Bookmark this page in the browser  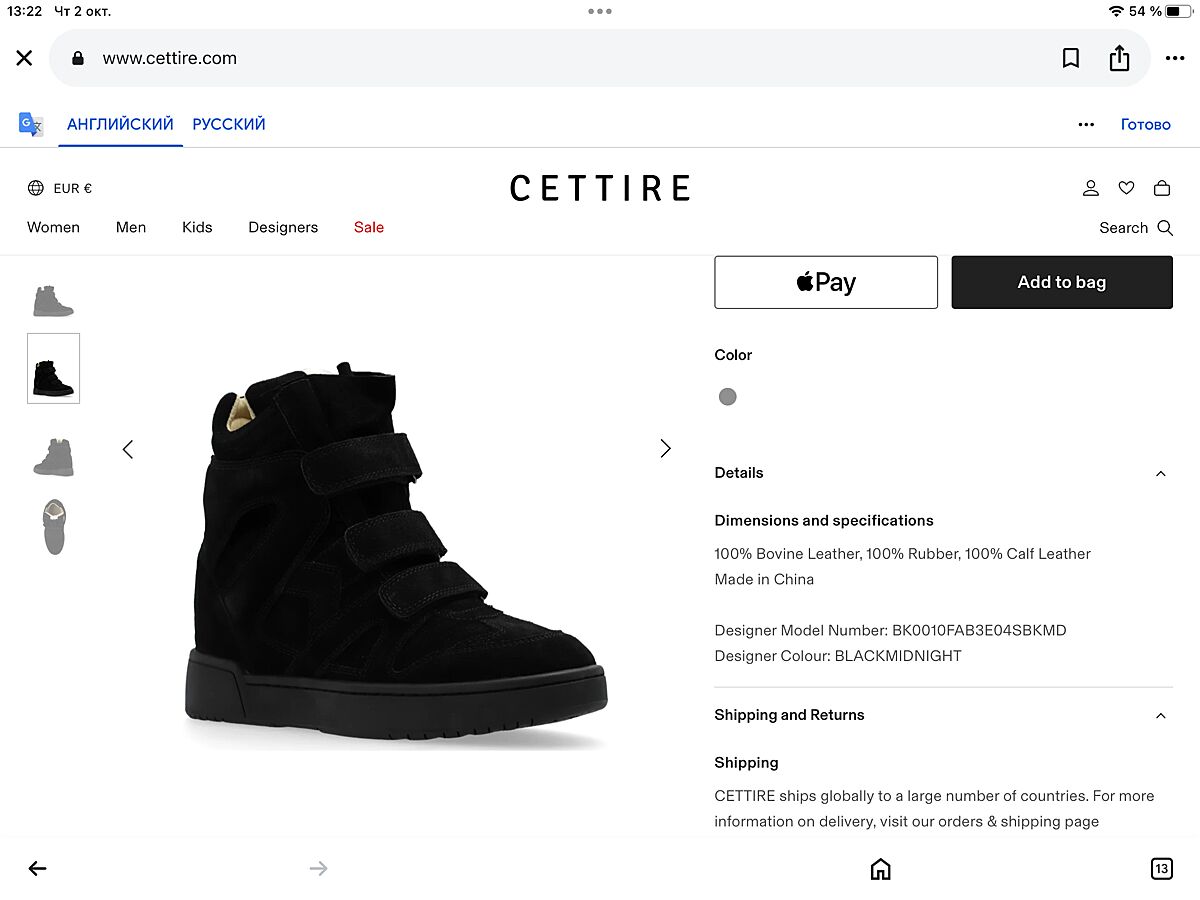click(x=1070, y=58)
